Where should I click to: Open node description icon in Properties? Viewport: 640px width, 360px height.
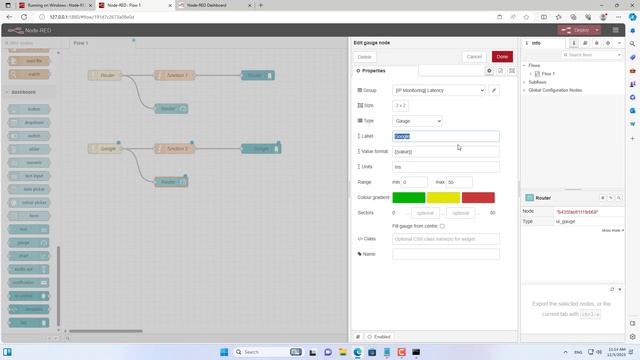point(500,71)
